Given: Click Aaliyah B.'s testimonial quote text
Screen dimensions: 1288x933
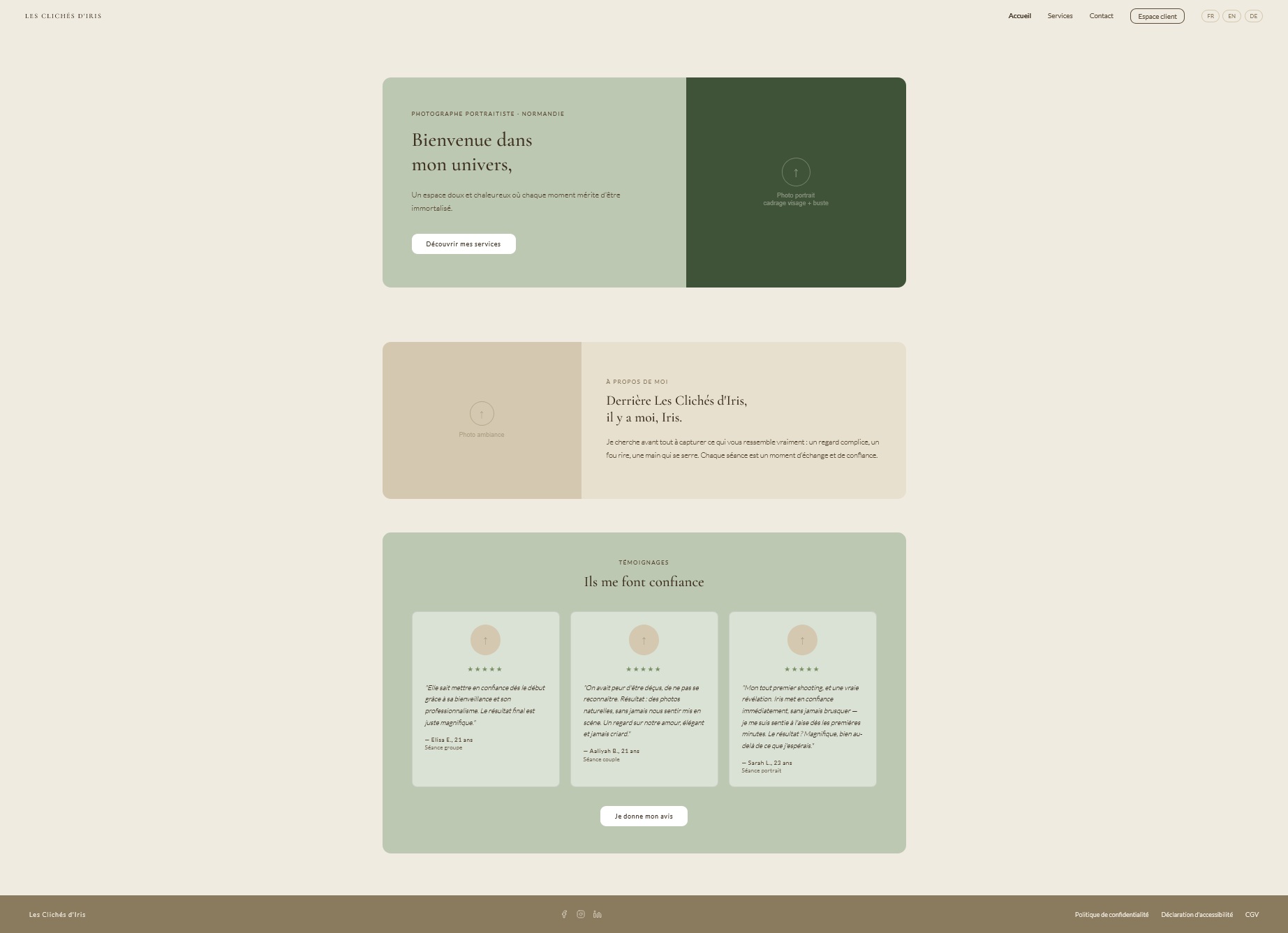Looking at the screenshot, I should 644,711.
